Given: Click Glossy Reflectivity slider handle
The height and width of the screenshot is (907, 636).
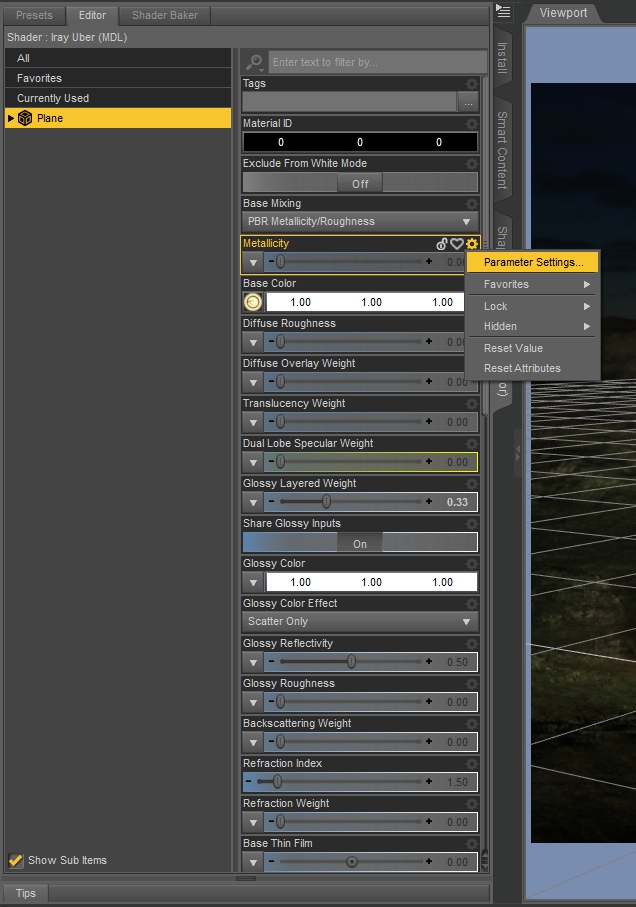Looking at the screenshot, I should (x=352, y=661).
